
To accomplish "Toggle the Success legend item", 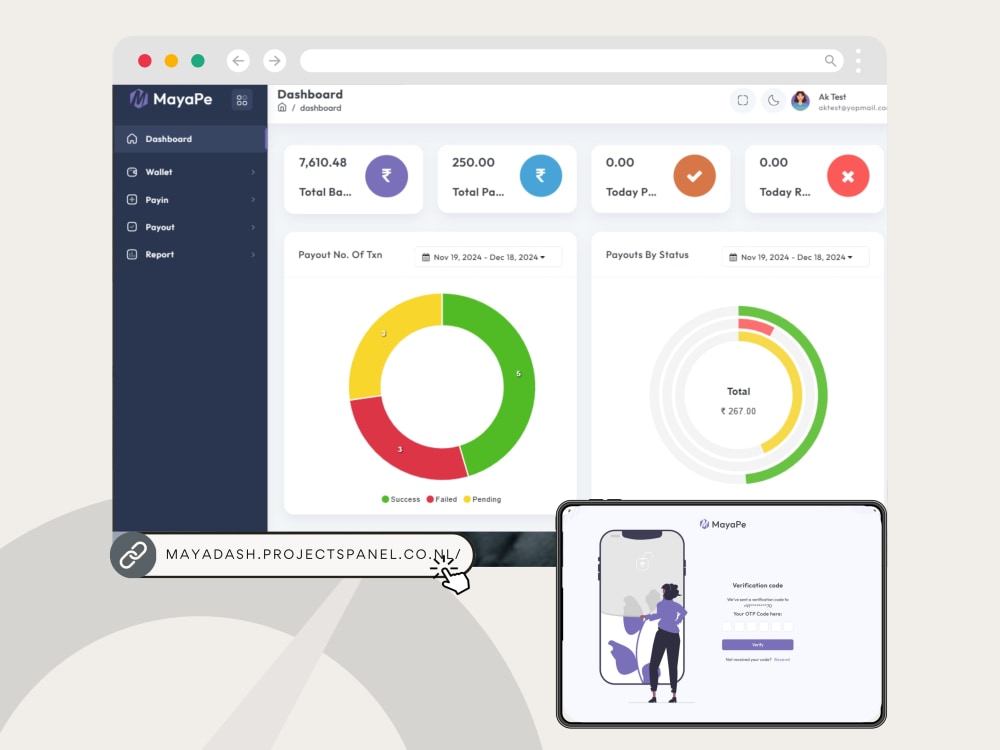I will pos(401,499).
